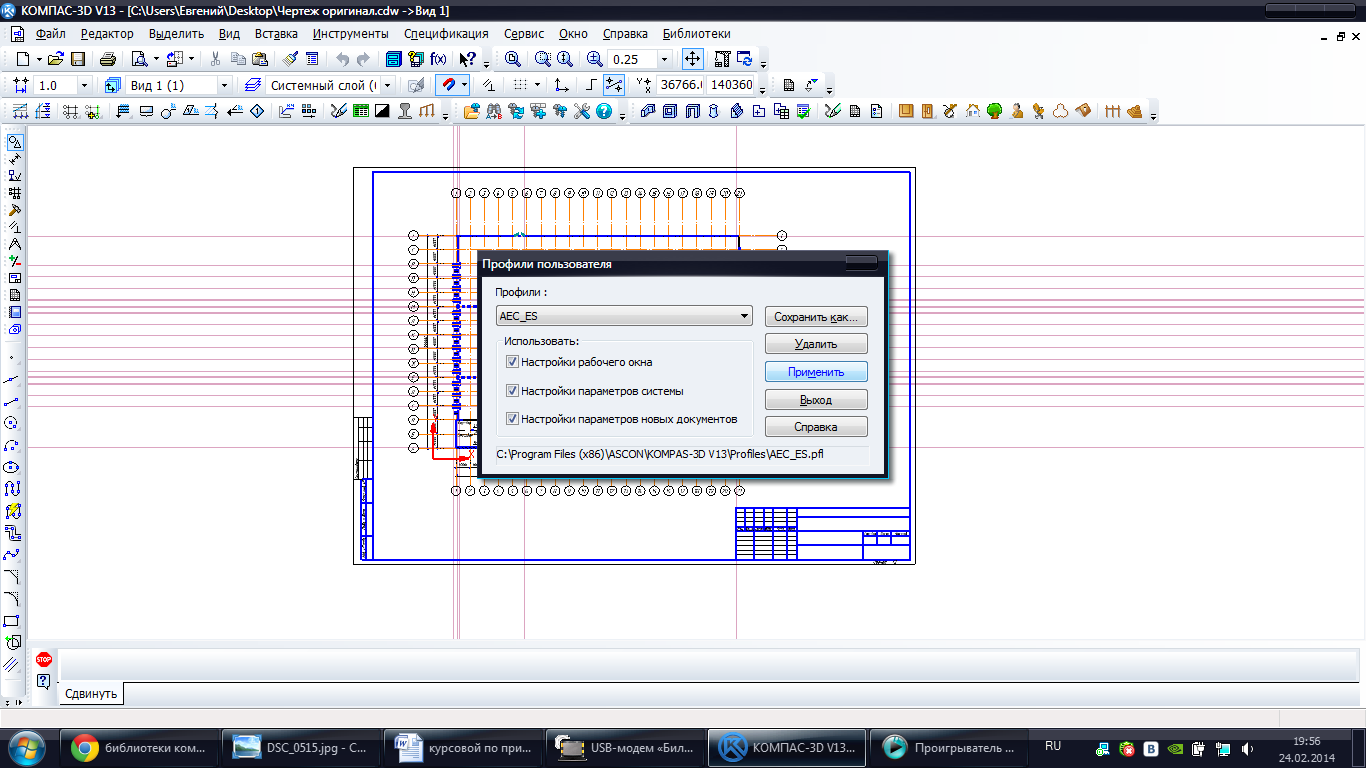Open the 'Системный слой' layer dropdown
1366x768 pixels.
pyautogui.click(x=388, y=85)
